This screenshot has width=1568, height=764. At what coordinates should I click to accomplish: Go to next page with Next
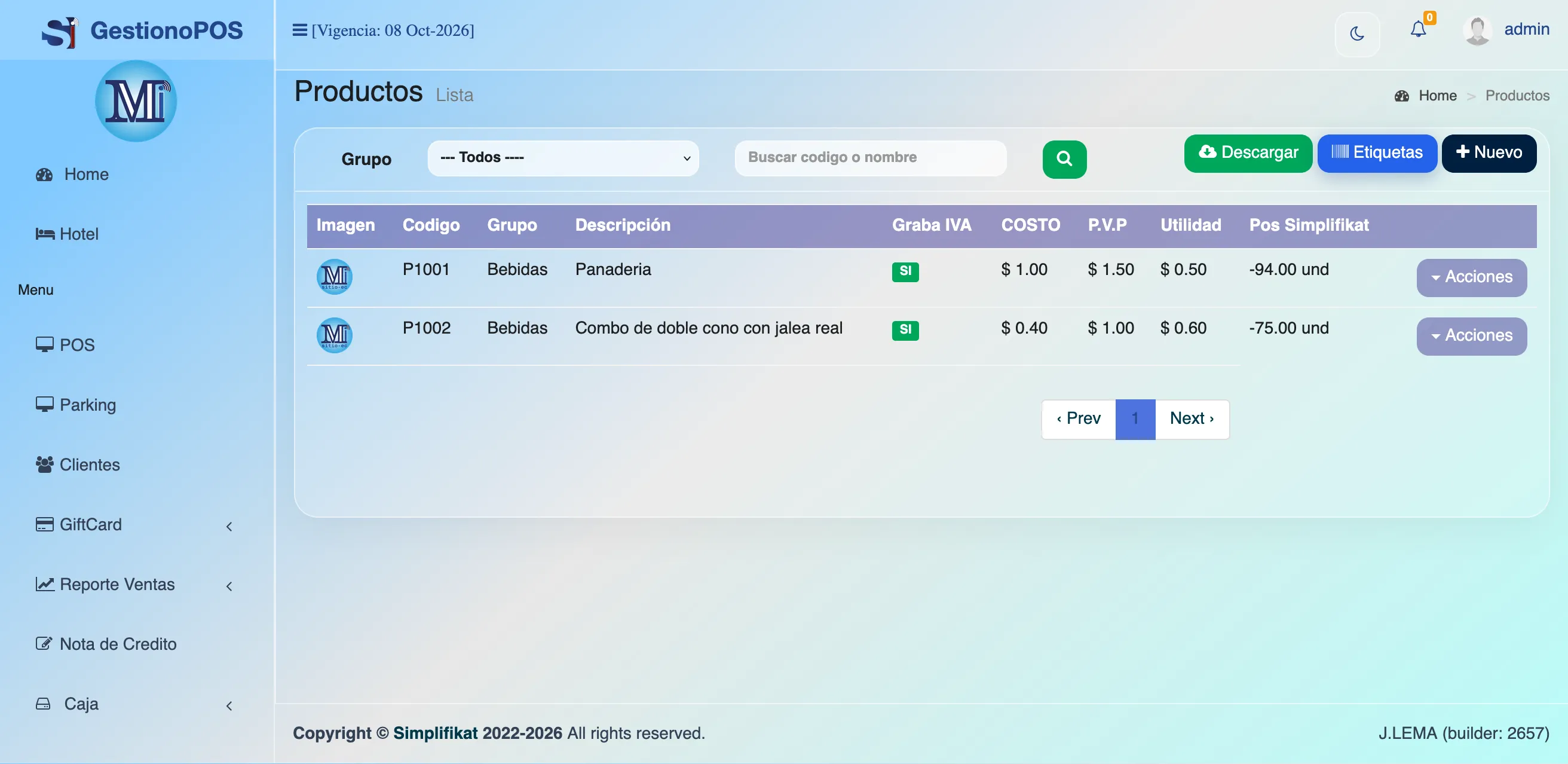1192,420
